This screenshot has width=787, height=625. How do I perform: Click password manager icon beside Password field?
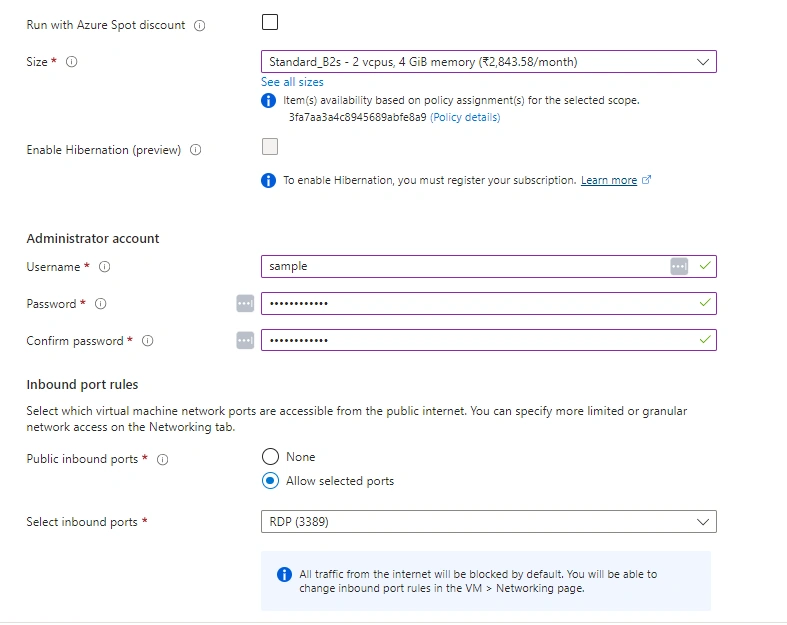[x=245, y=303]
